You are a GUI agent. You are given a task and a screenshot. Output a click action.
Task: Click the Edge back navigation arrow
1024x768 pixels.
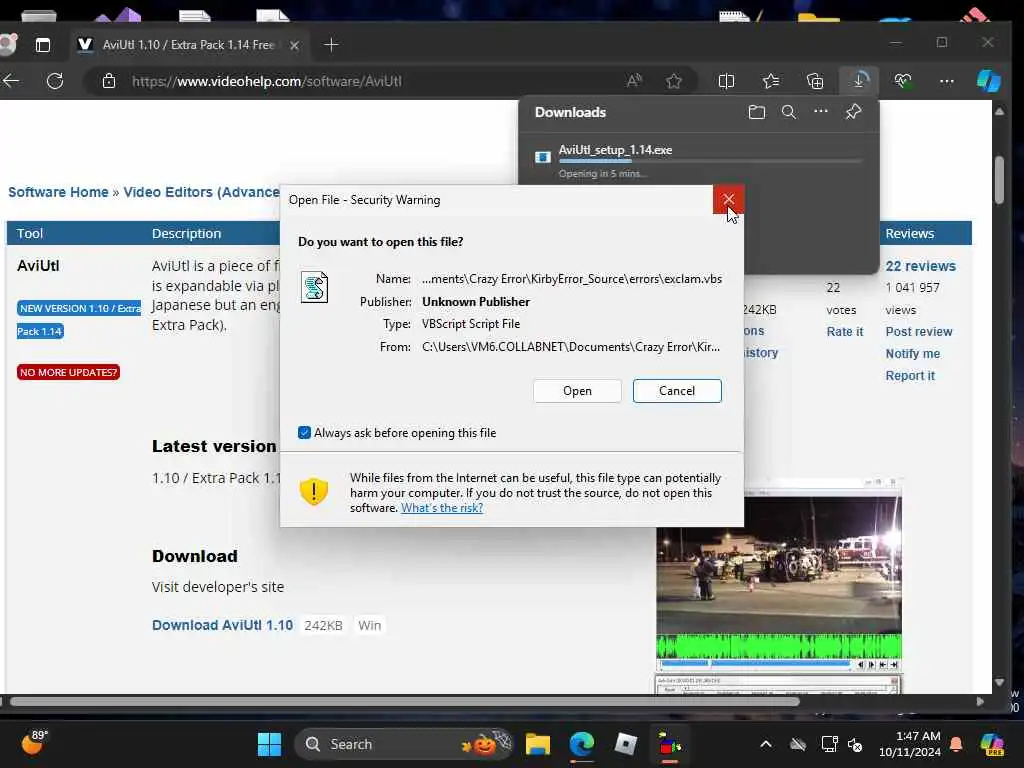click(x=11, y=81)
